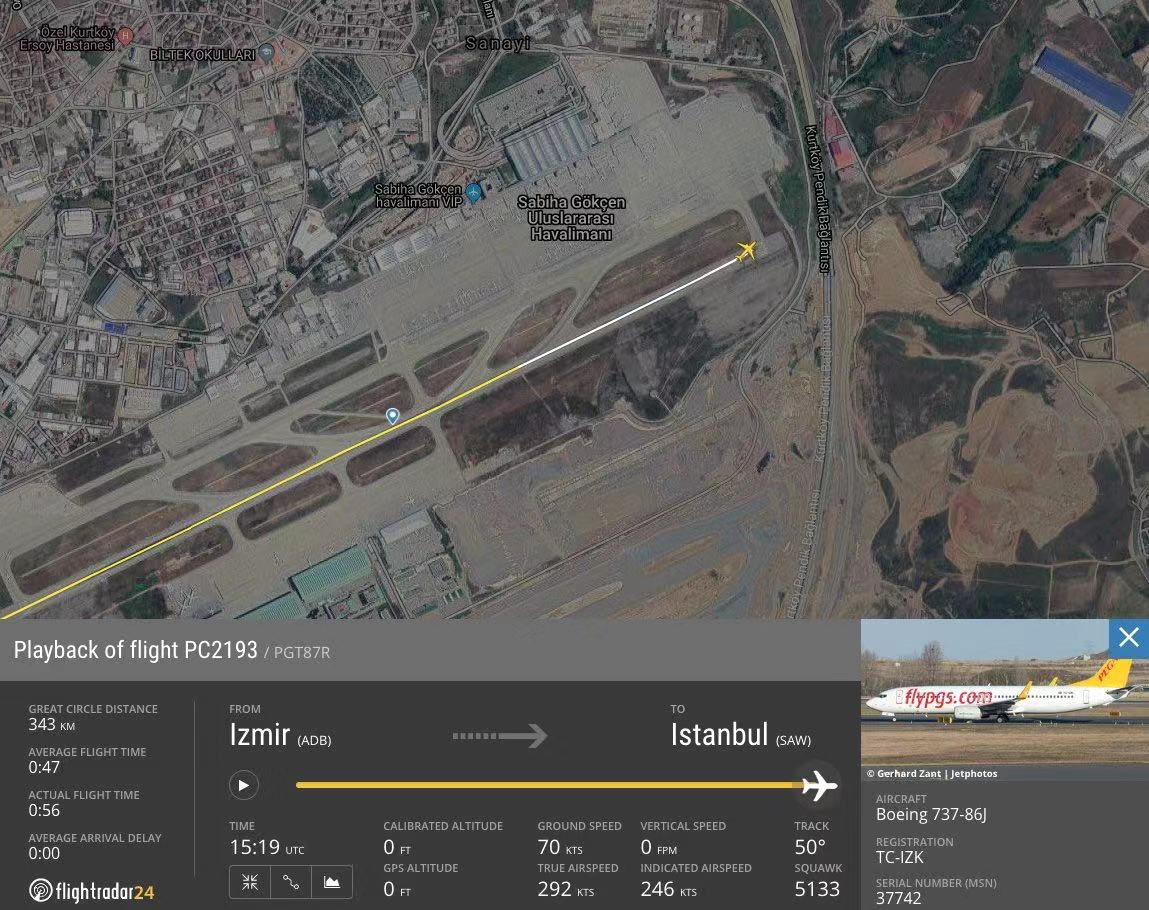Click the yellow playback progress bar
The width and height of the screenshot is (1149, 910).
[550, 785]
